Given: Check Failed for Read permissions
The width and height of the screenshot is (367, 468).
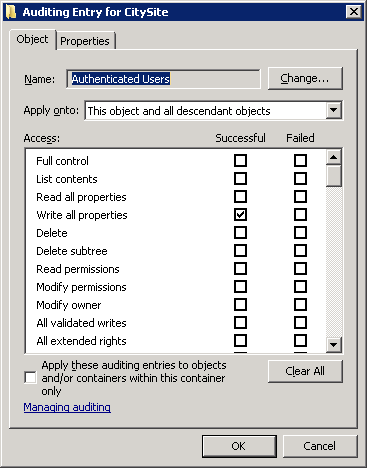Looking at the screenshot, I should 300,269.
